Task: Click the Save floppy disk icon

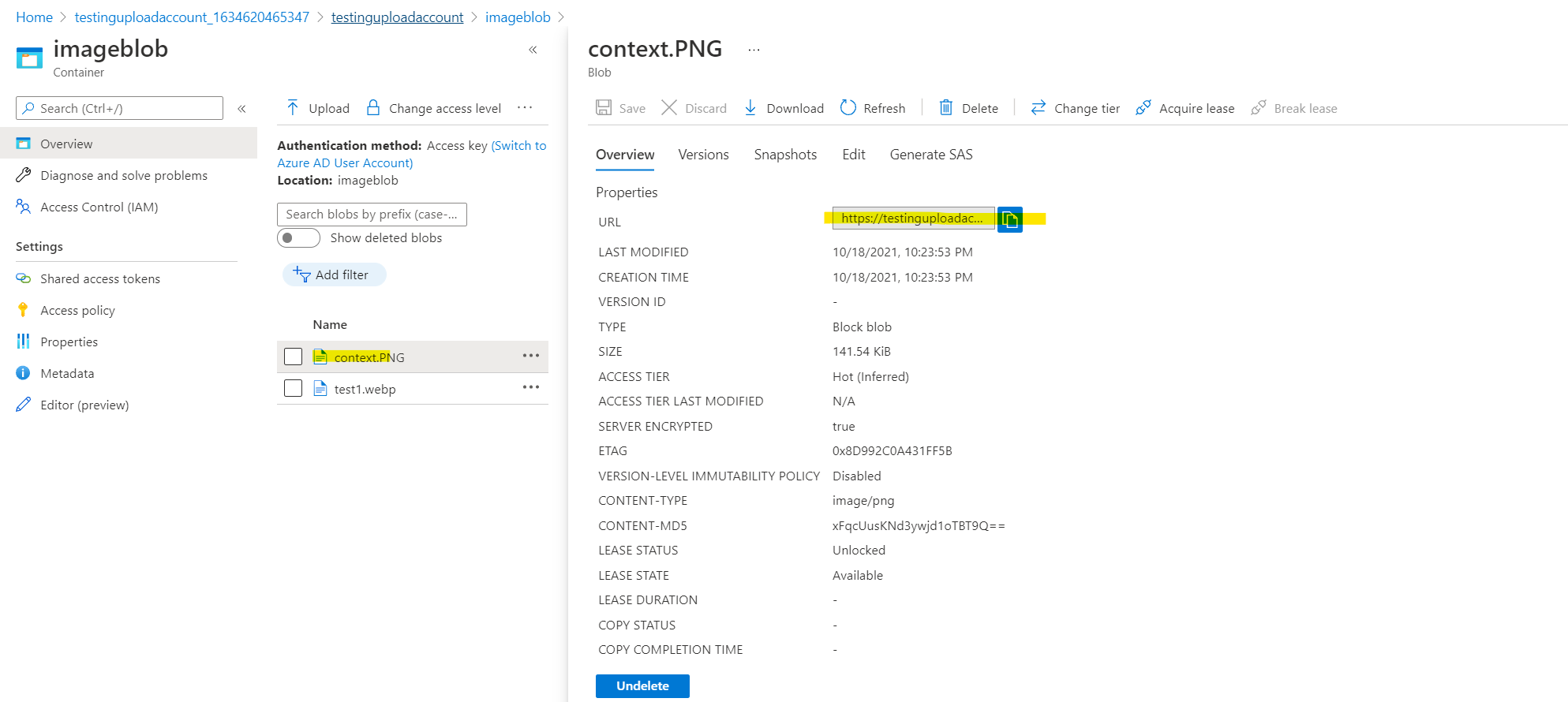Action: pyautogui.click(x=604, y=108)
